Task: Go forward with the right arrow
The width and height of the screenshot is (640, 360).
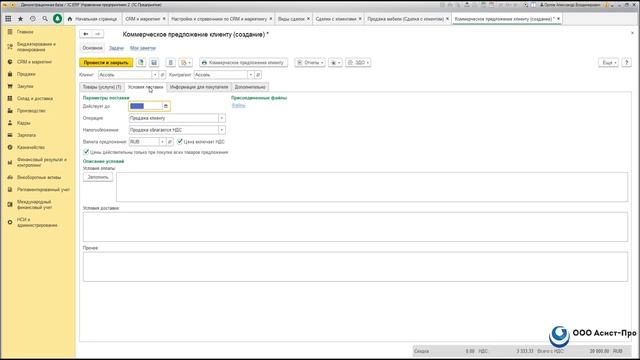Action: (x=98, y=34)
